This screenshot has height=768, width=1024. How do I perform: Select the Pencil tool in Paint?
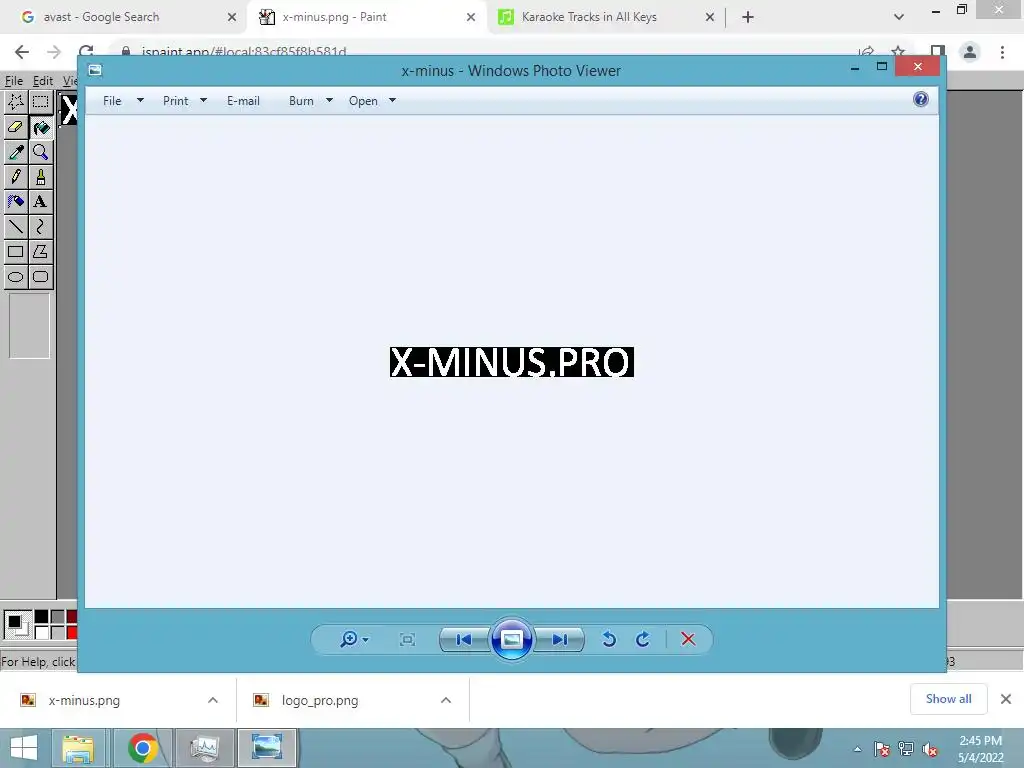point(16,176)
